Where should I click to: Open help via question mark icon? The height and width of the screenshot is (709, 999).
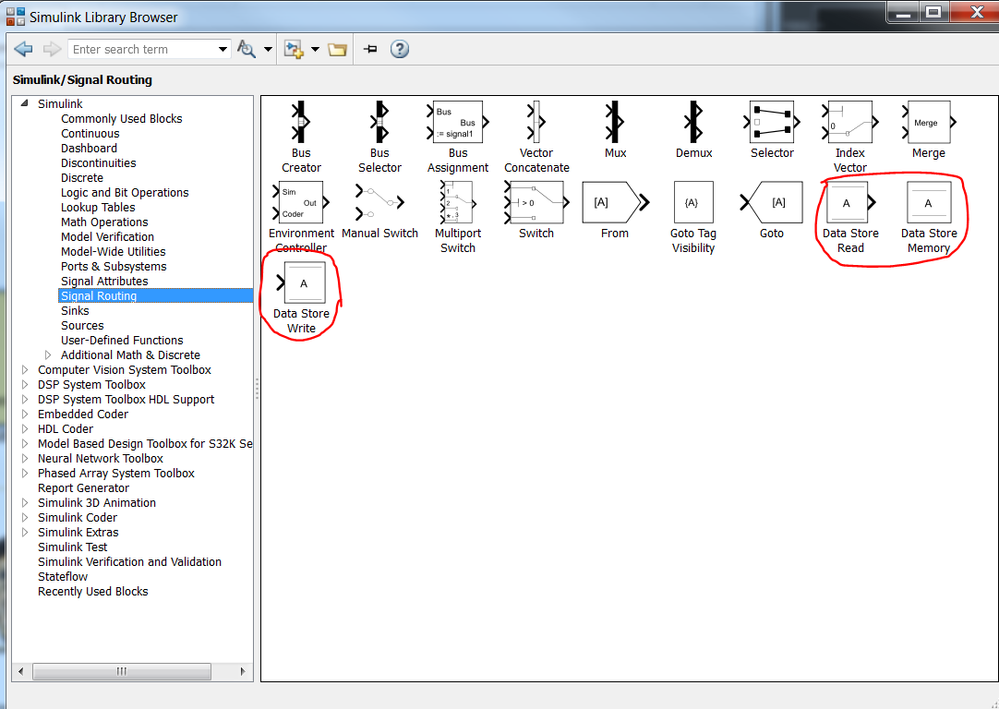coord(399,49)
